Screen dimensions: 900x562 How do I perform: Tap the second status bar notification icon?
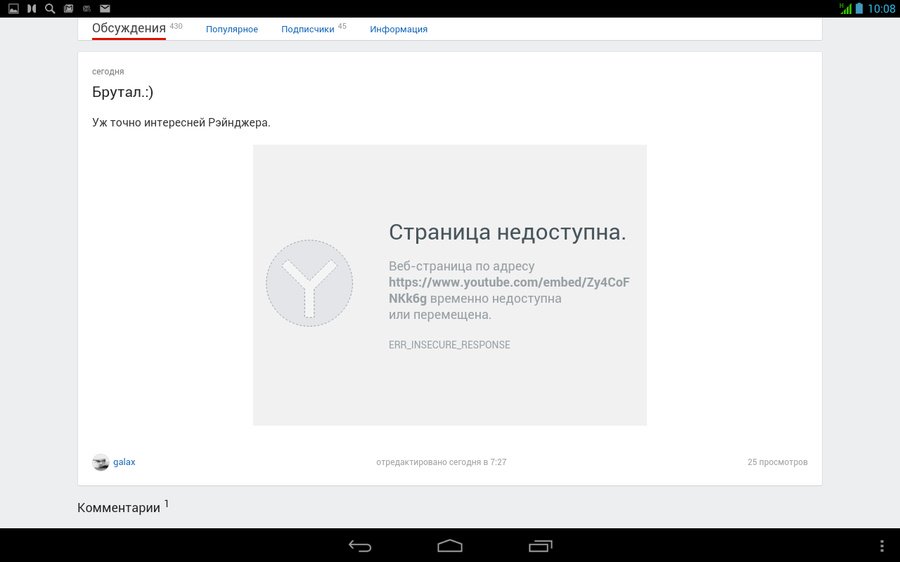click(32, 9)
